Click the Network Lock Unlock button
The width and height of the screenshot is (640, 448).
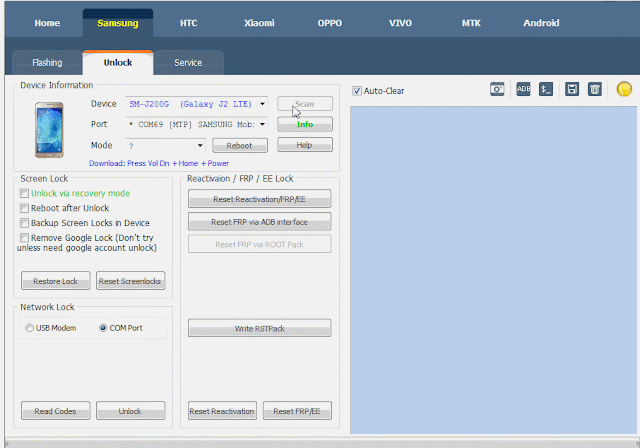[131, 410]
